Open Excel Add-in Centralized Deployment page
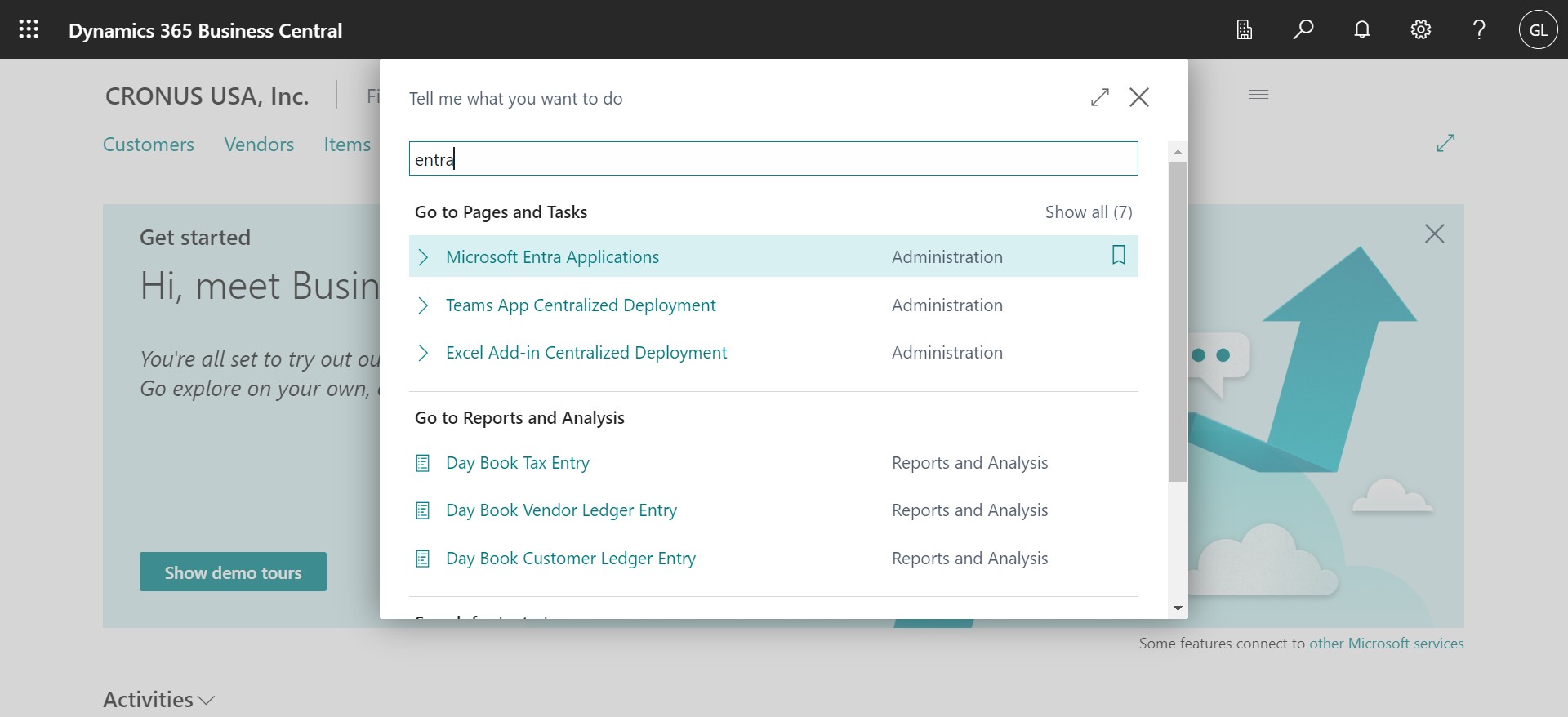The image size is (1568, 717). pos(586,352)
